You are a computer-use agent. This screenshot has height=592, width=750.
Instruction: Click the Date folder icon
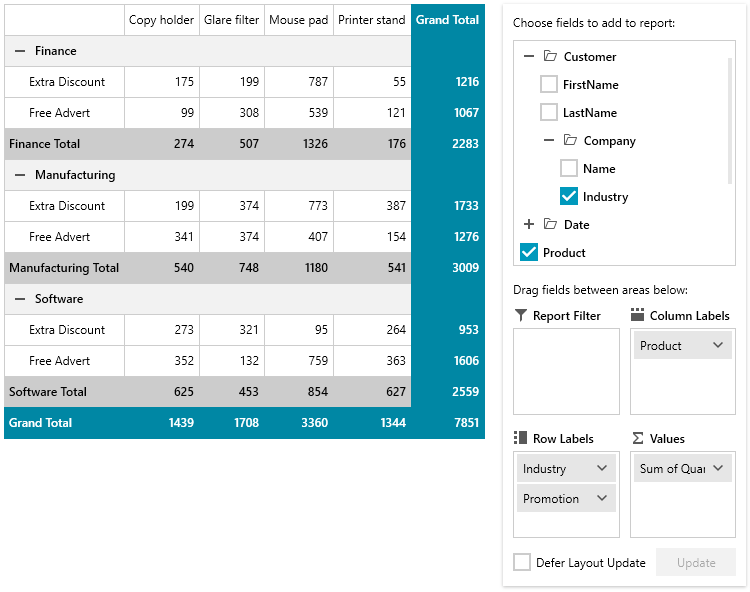click(x=550, y=224)
